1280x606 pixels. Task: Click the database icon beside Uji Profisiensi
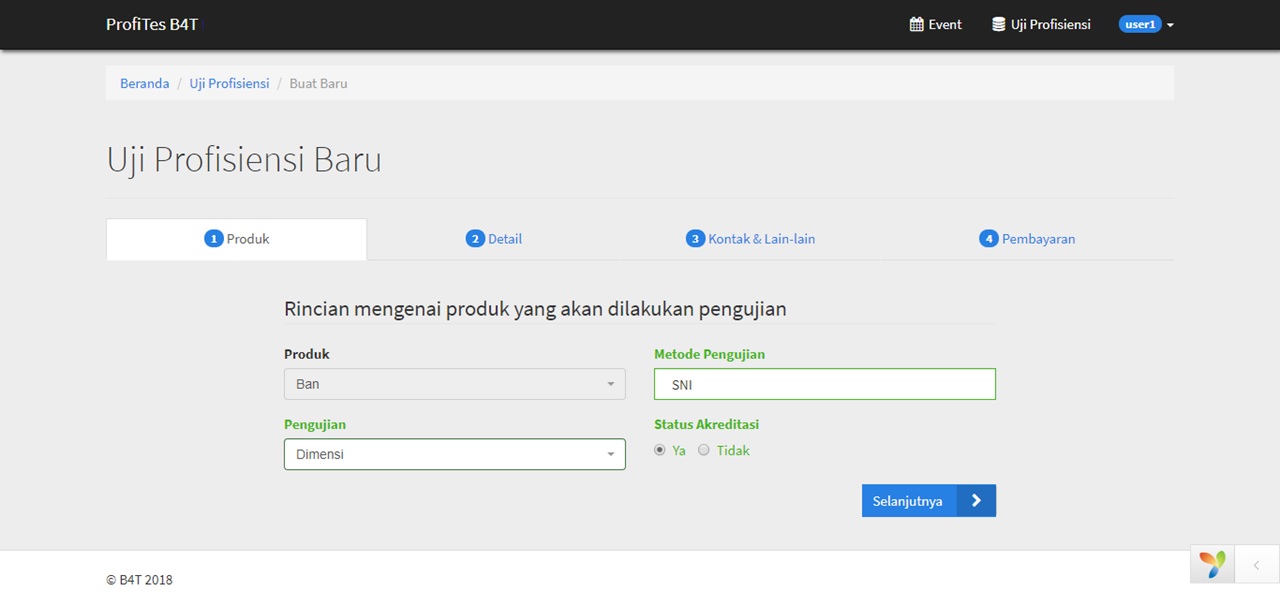(998, 25)
